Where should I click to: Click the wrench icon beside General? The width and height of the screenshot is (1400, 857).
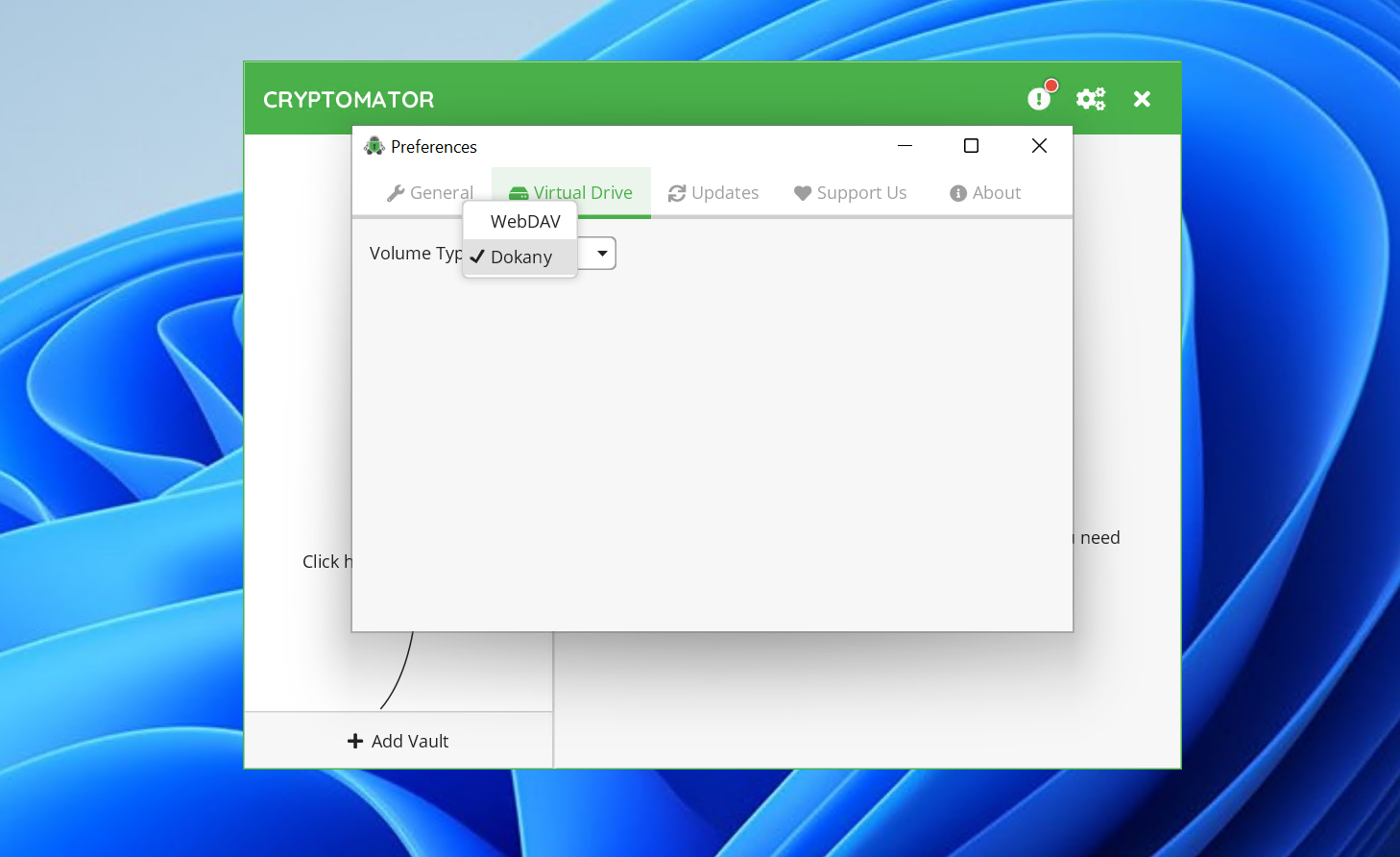tap(397, 192)
